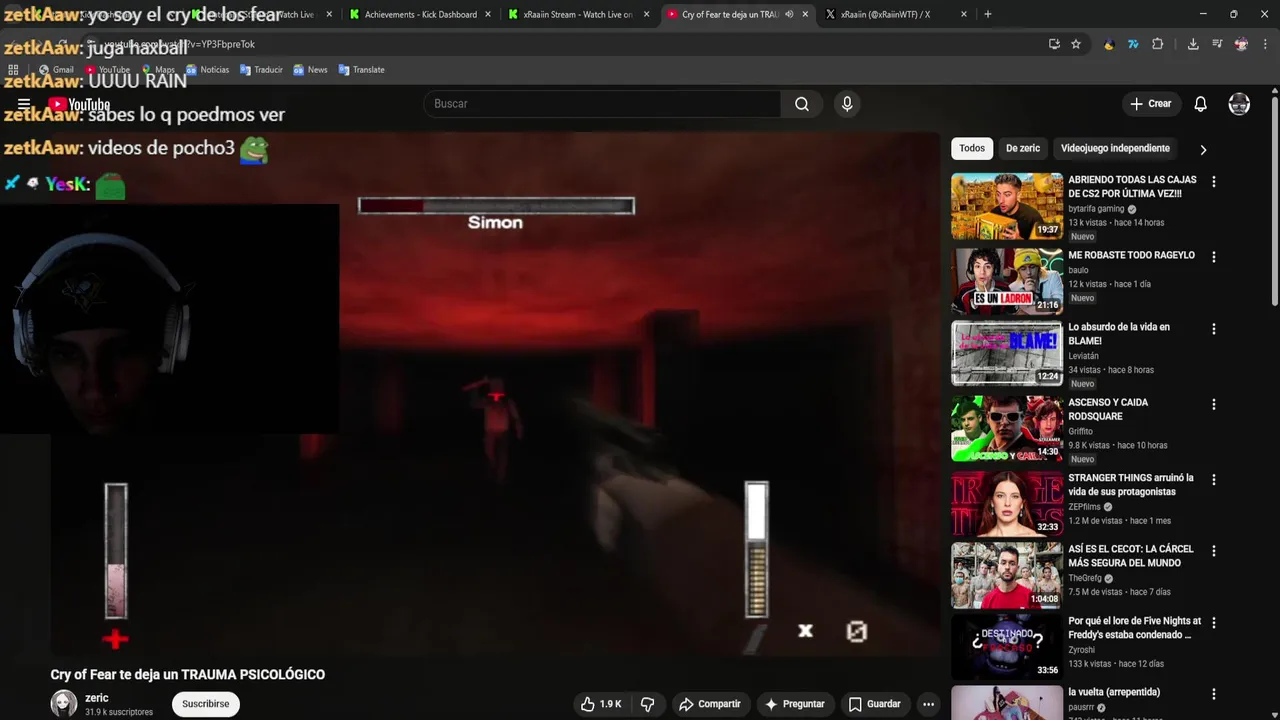Image resolution: width=1280 pixels, height=720 pixels.
Task: Open Chrome media controls icon
Action: pos(1217,44)
